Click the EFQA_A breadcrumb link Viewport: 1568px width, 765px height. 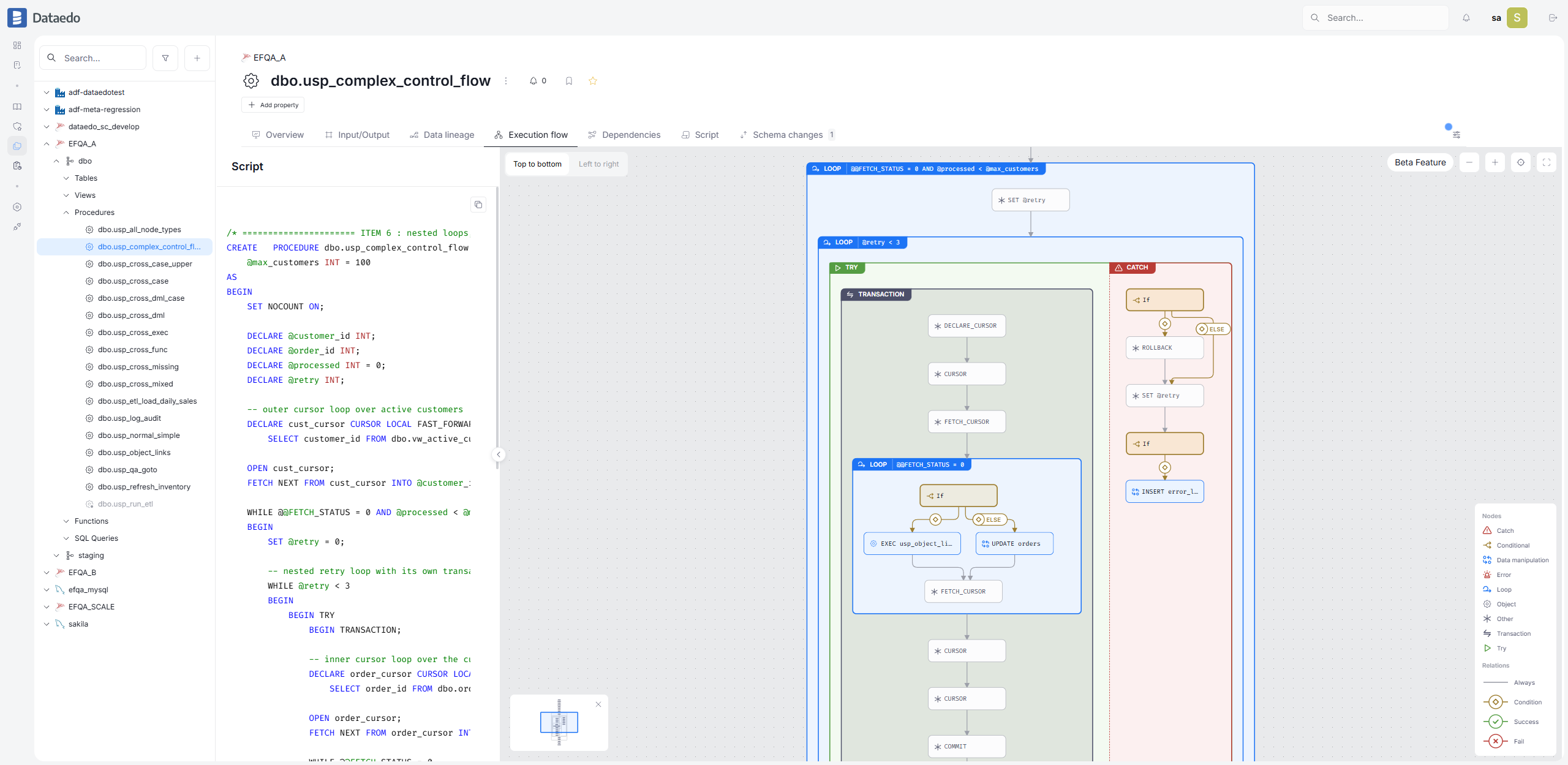(269, 58)
